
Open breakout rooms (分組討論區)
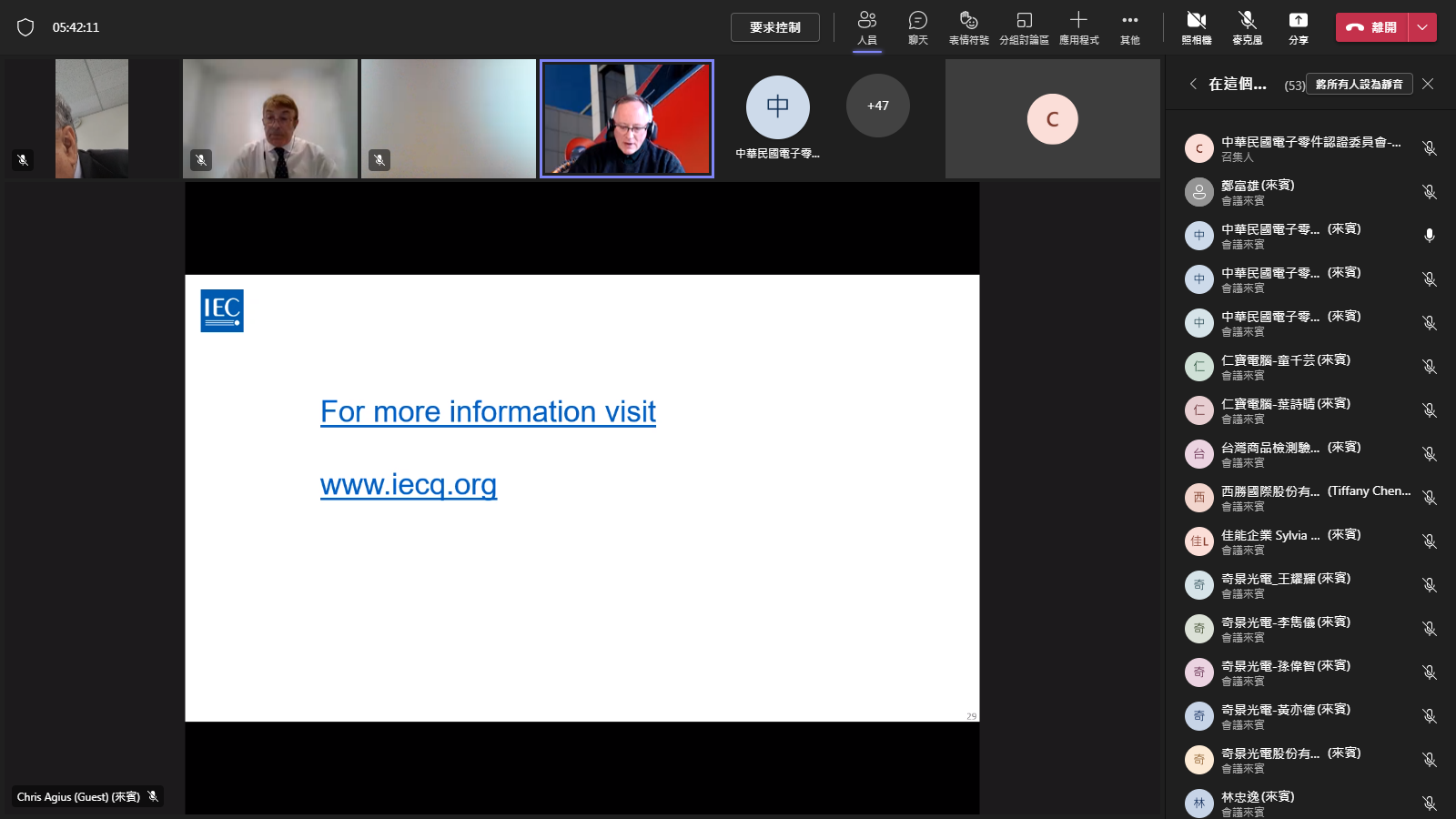click(1024, 27)
